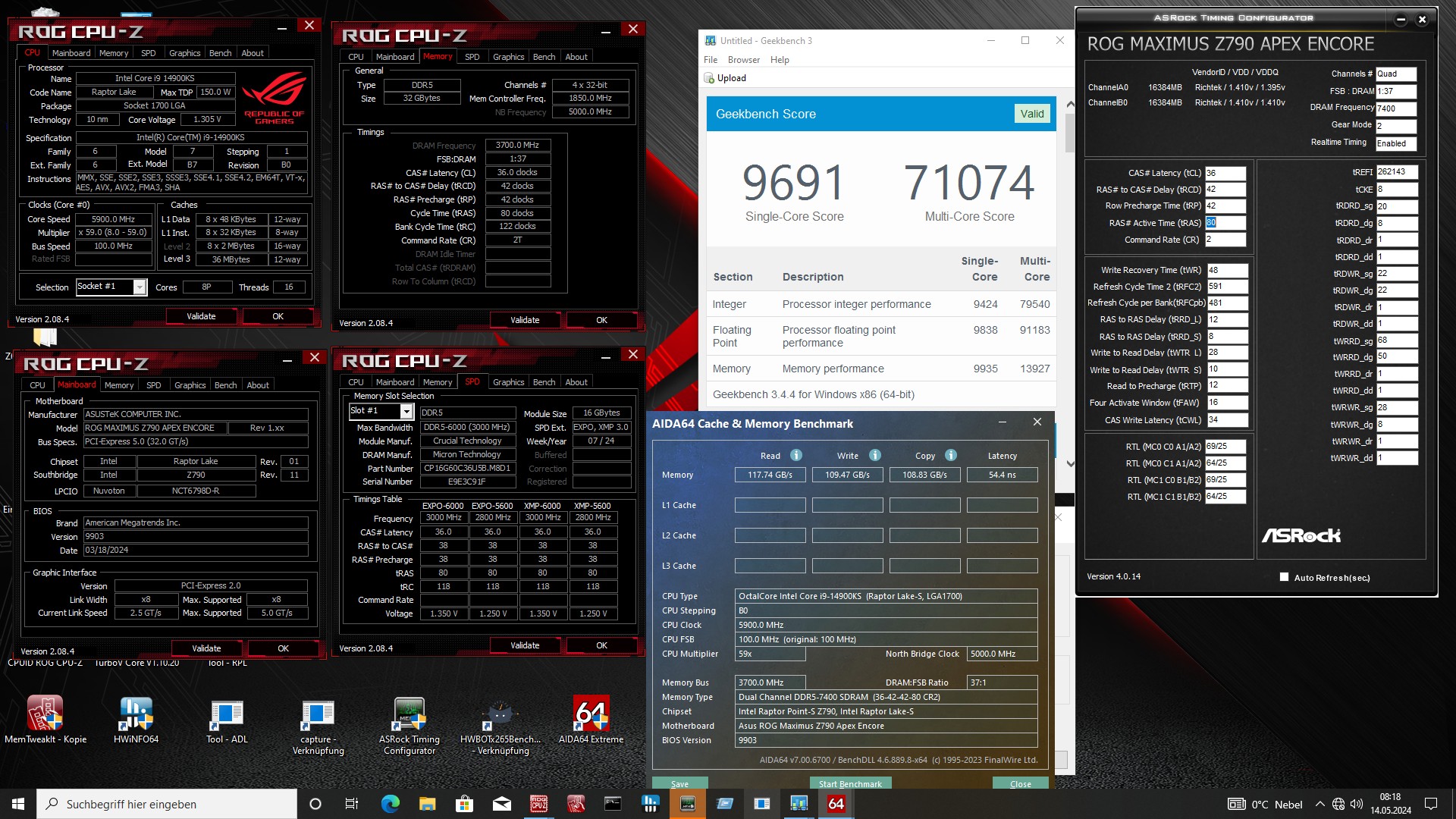Screen dimensions: 1456x819
Task: Open the Tool - ADL desktop shortcut
Action: point(227,719)
